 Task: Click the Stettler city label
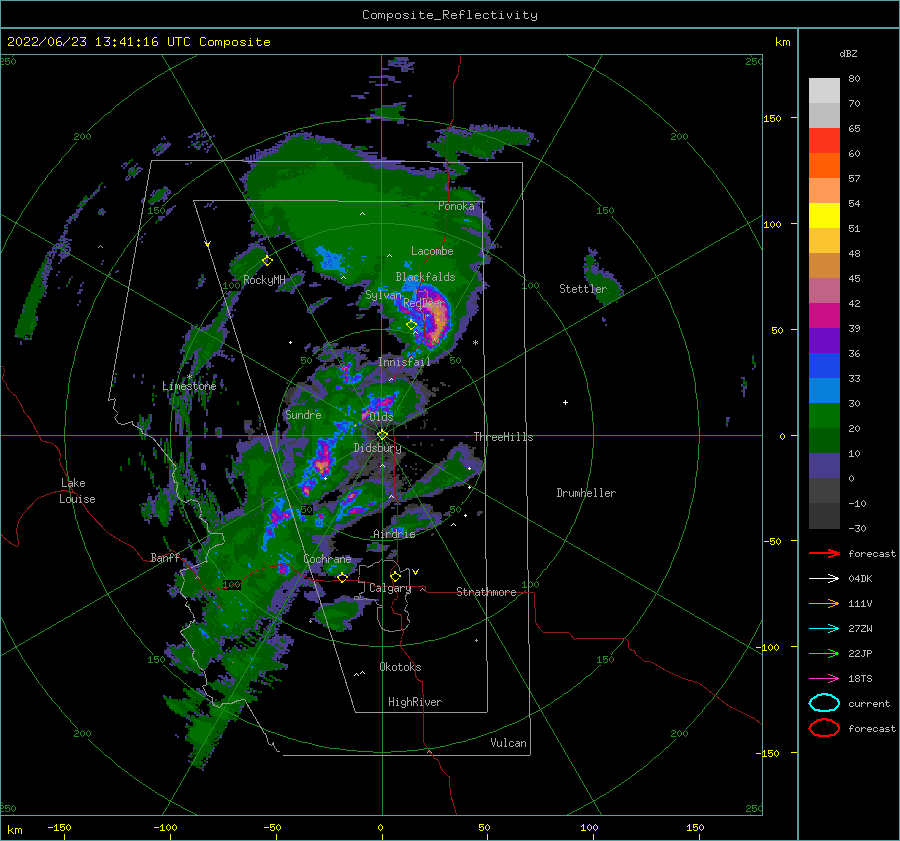[x=583, y=289]
